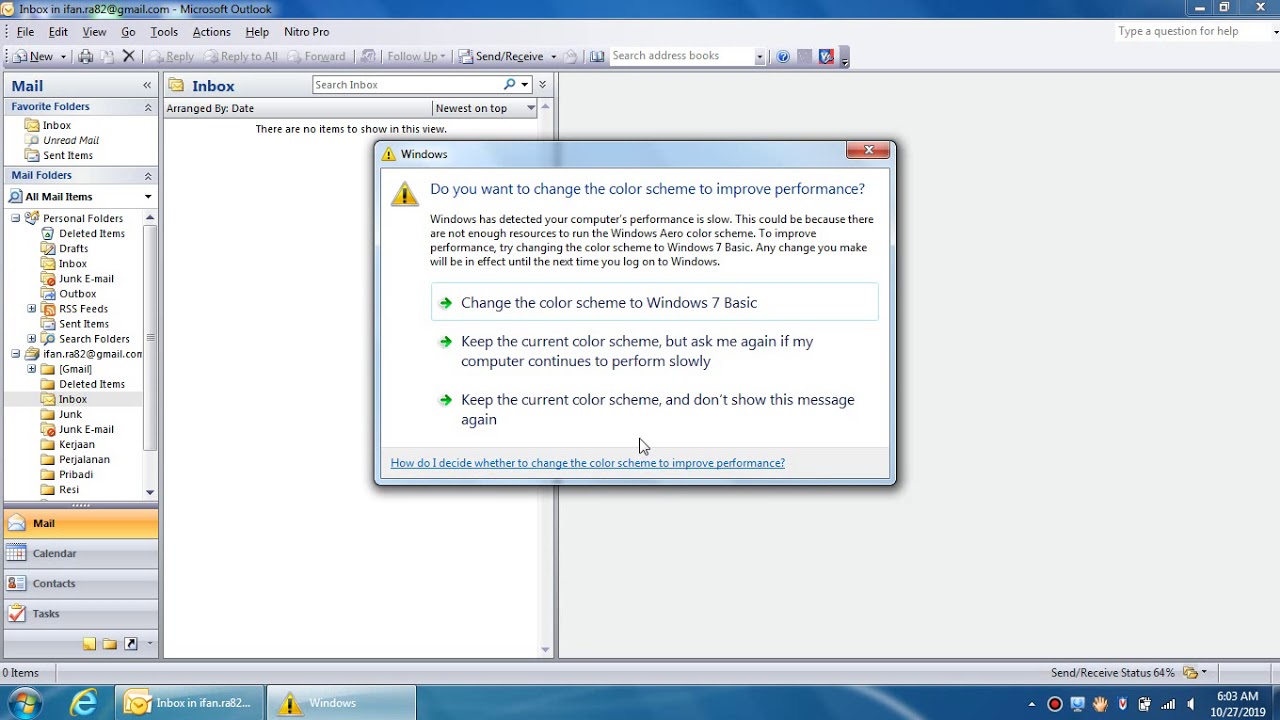Click the McAfee icon in the Outlook toolbar
1280x720 pixels.
[826, 57]
